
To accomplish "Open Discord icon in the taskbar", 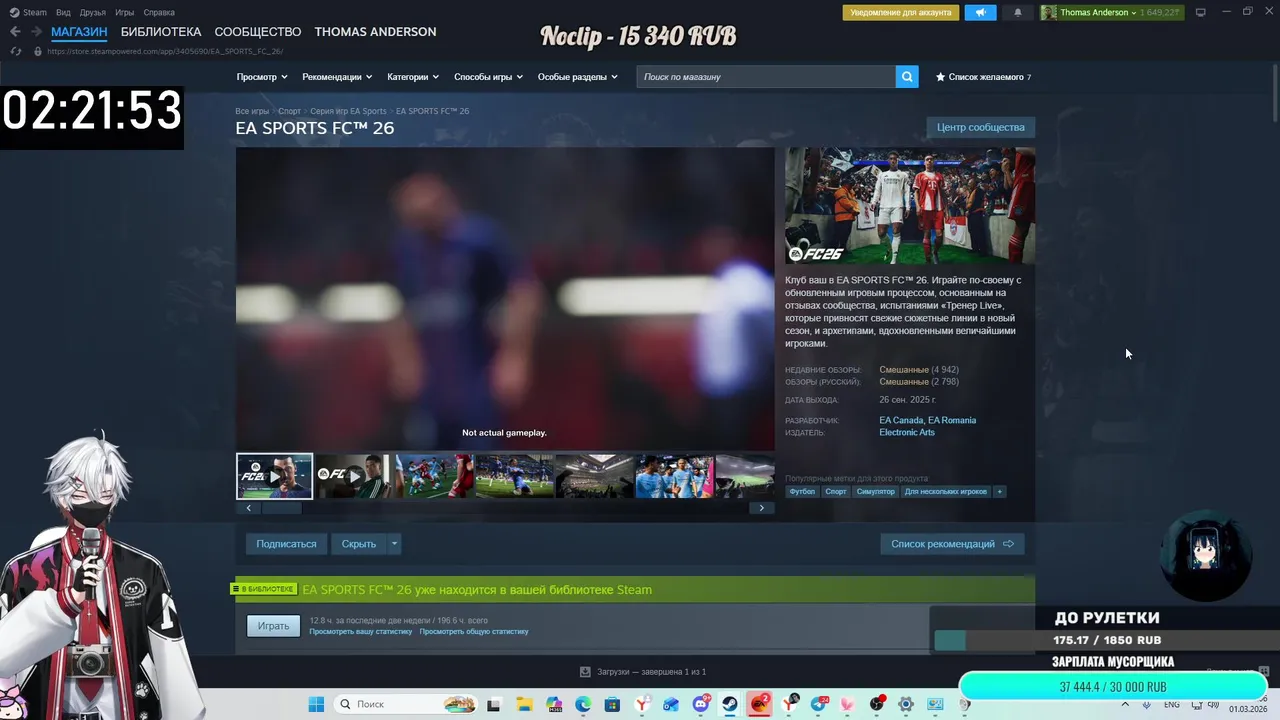I will [x=701, y=704].
